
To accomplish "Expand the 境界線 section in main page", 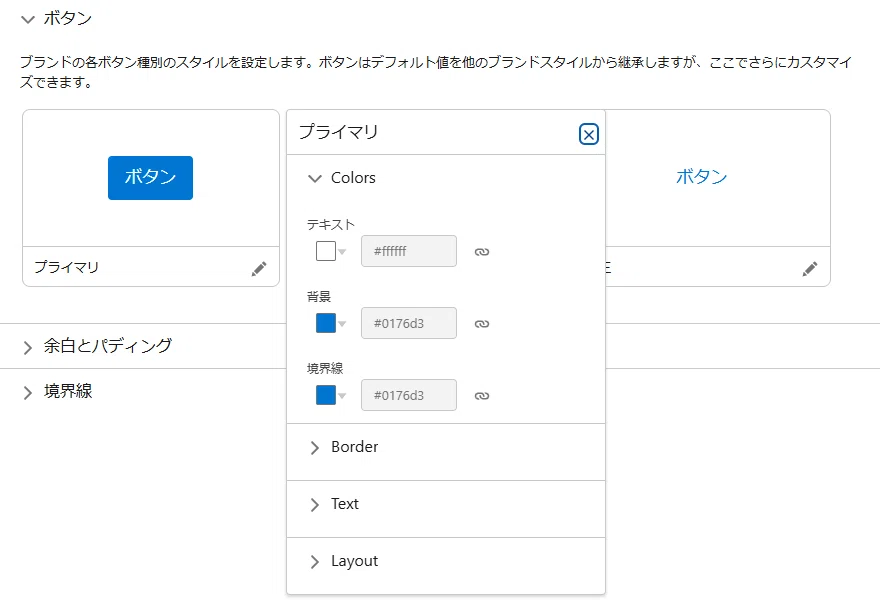I will point(28,392).
